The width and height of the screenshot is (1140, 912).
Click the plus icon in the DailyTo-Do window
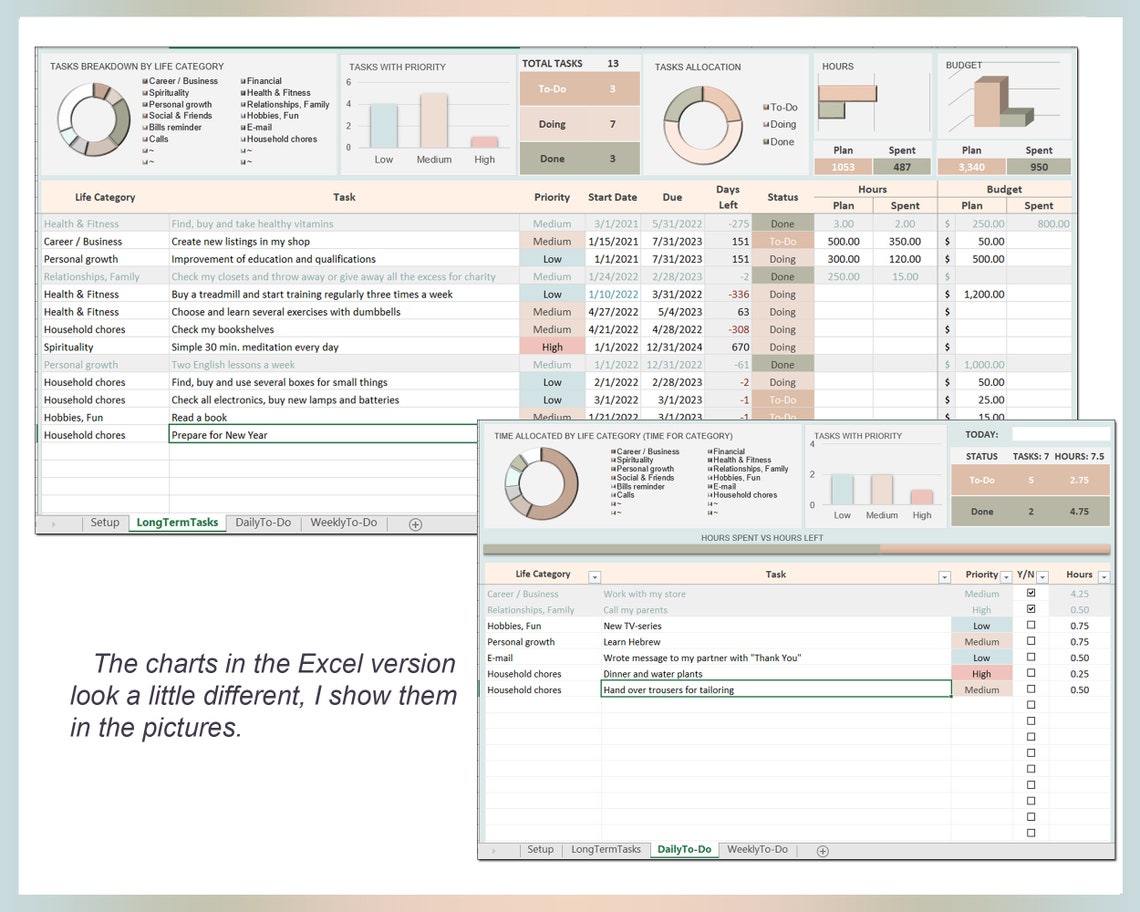coord(822,850)
